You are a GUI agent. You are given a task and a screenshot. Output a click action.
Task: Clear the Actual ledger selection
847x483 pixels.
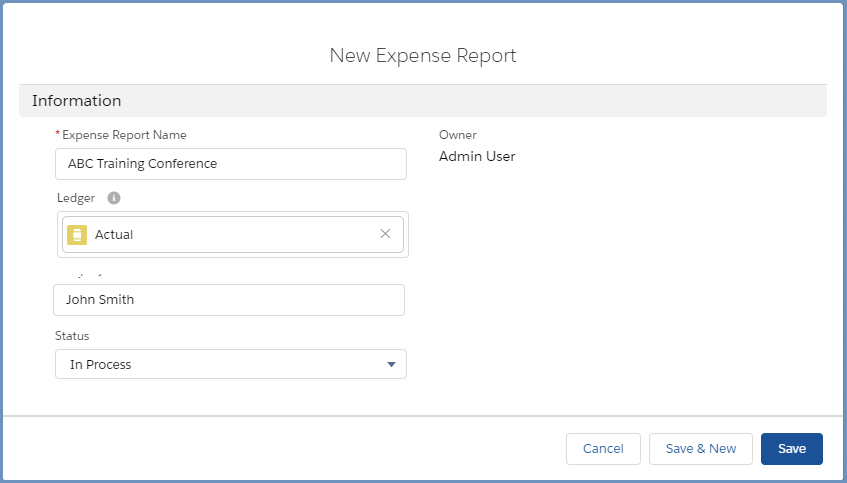(385, 234)
